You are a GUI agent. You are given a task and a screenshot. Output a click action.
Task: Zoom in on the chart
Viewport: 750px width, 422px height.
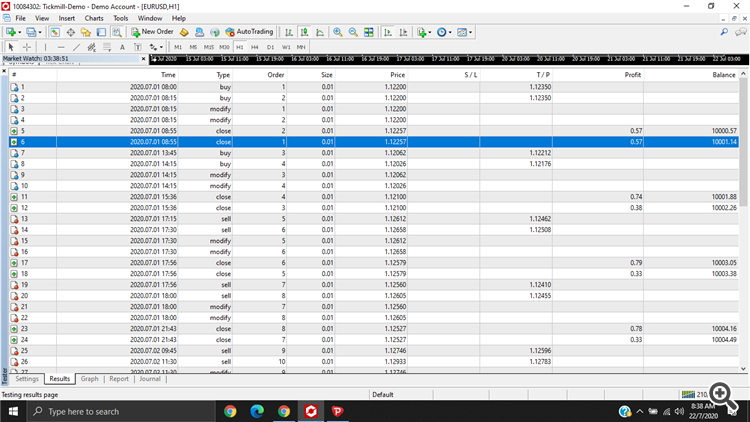pyautogui.click(x=338, y=32)
